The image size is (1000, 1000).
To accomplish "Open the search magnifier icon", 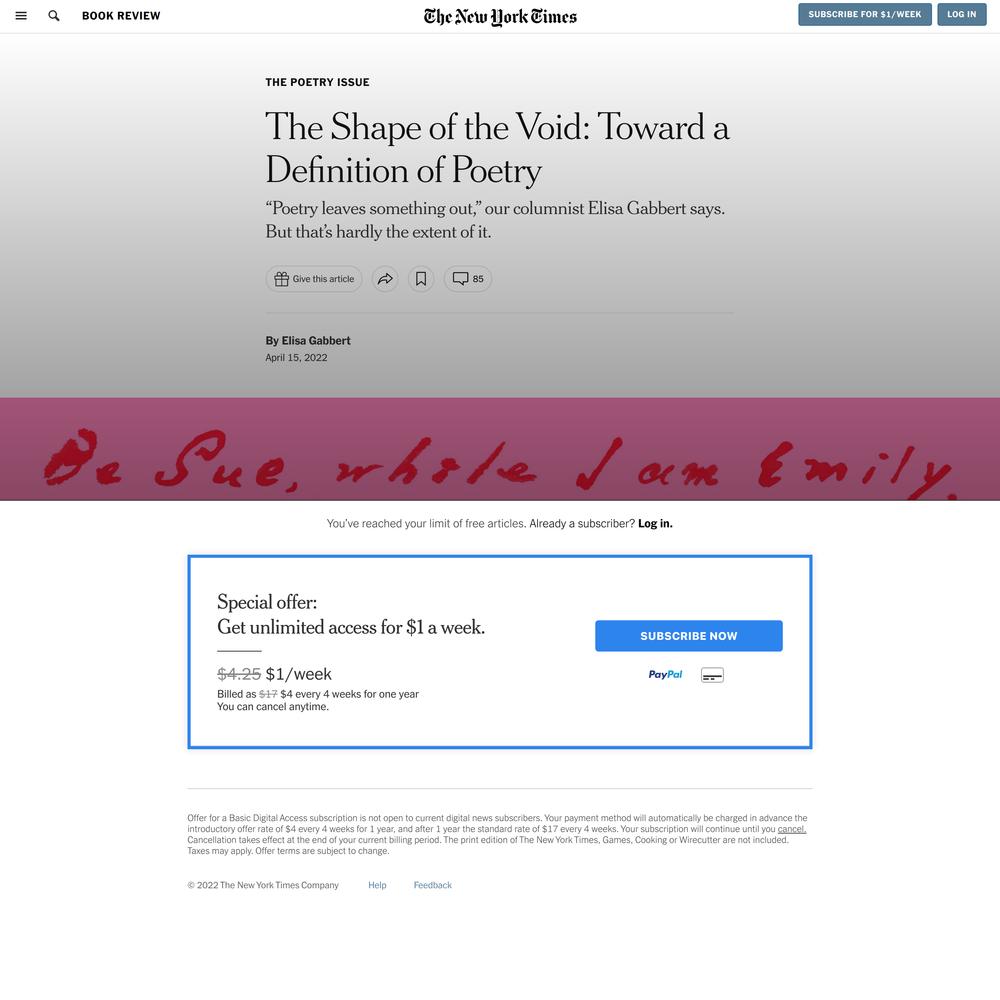I will tap(54, 15).
